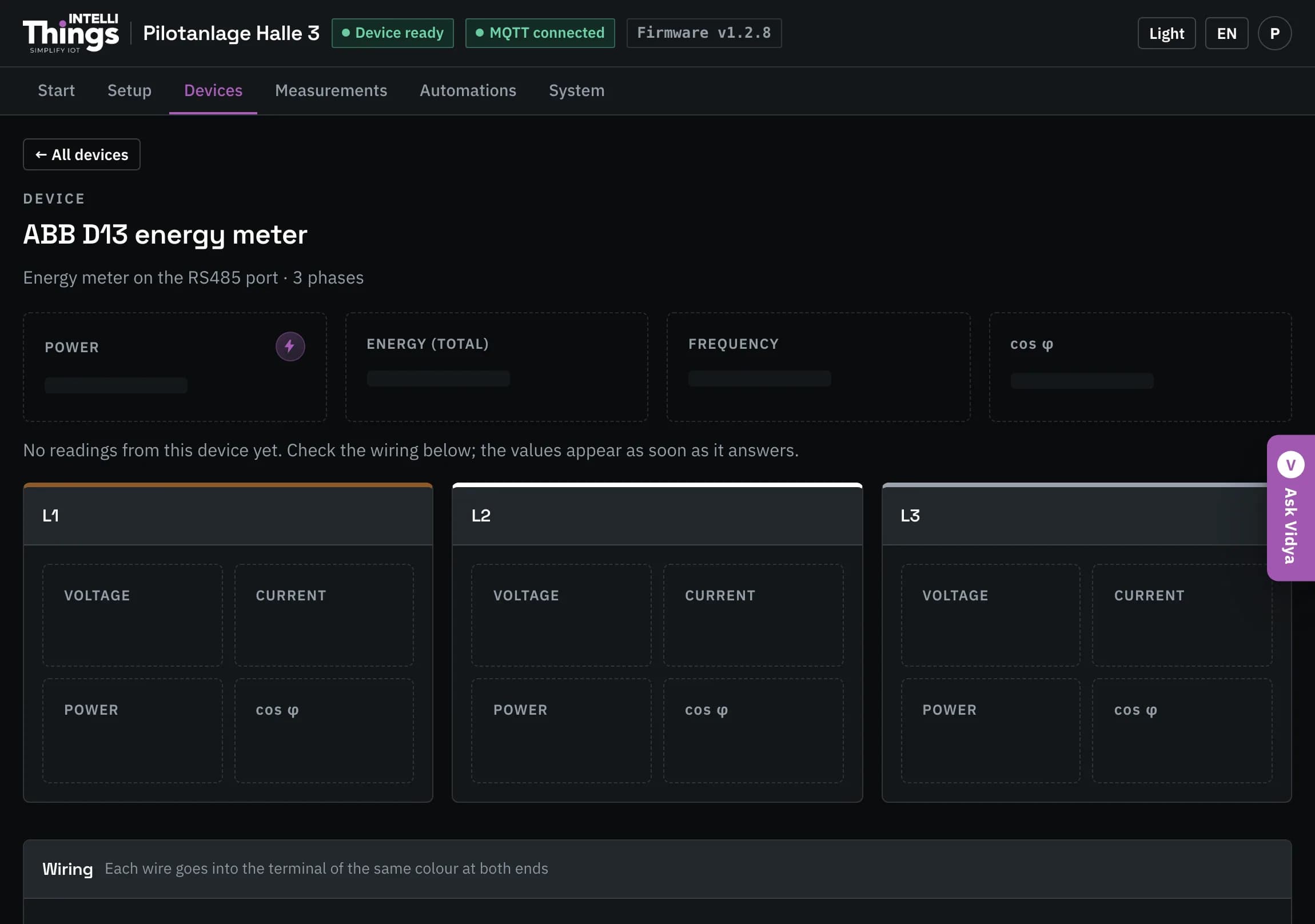Screen dimensions: 1315x924
Task: Select the L1 cos φ tile
Action: coord(324,731)
